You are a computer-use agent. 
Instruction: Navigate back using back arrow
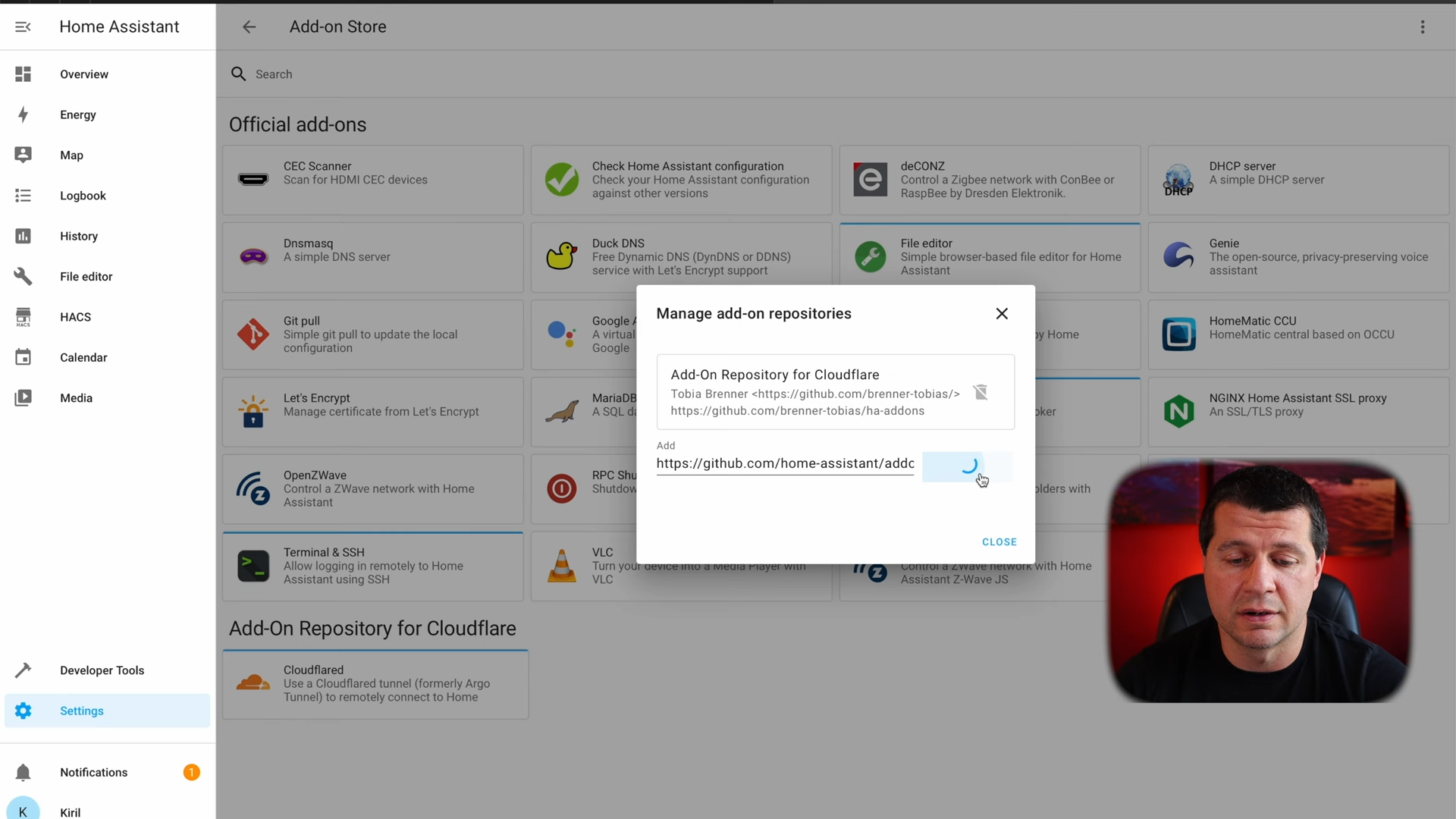click(x=248, y=26)
